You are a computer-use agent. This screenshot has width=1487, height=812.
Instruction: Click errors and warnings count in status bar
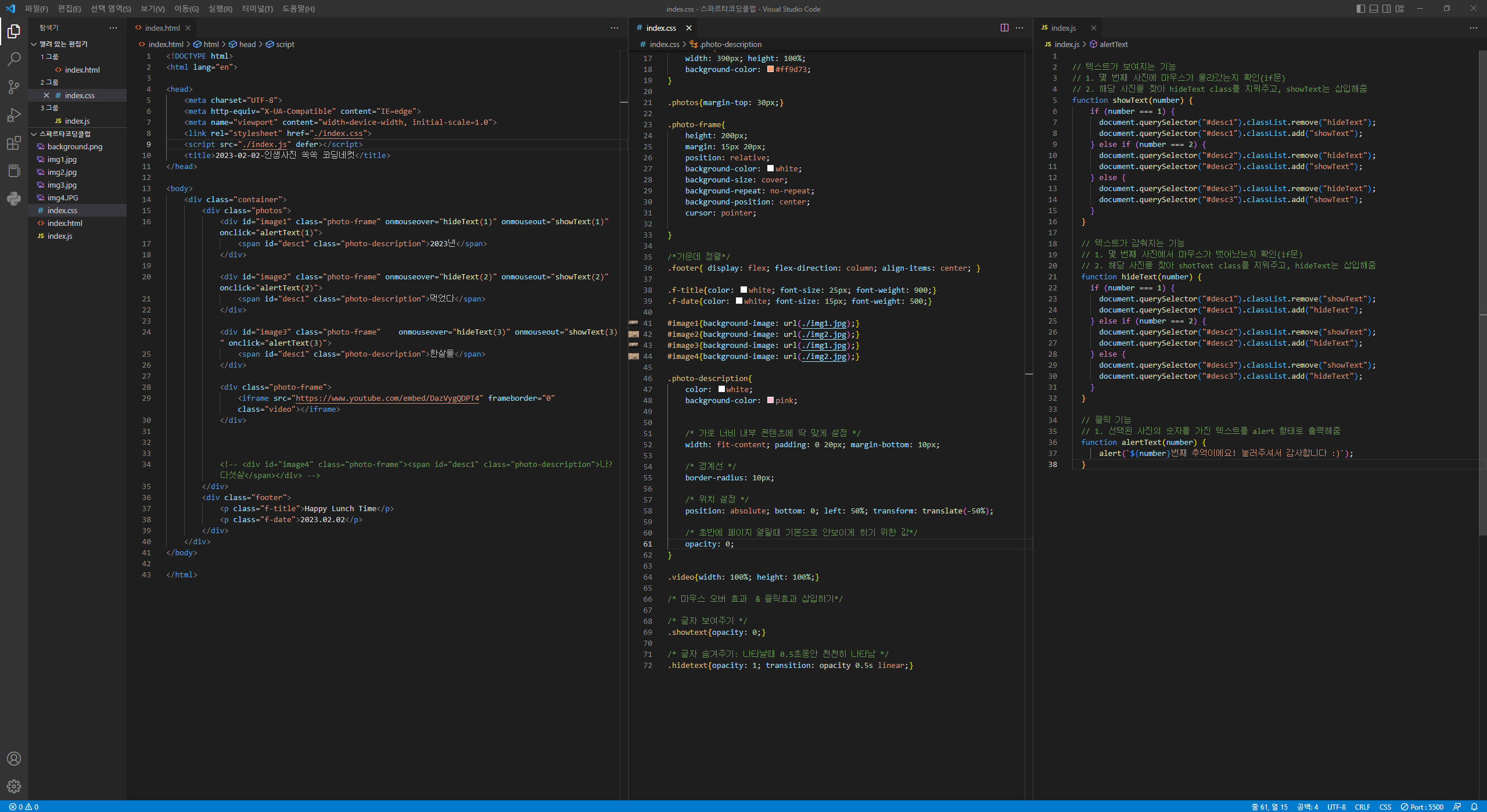(x=24, y=807)
